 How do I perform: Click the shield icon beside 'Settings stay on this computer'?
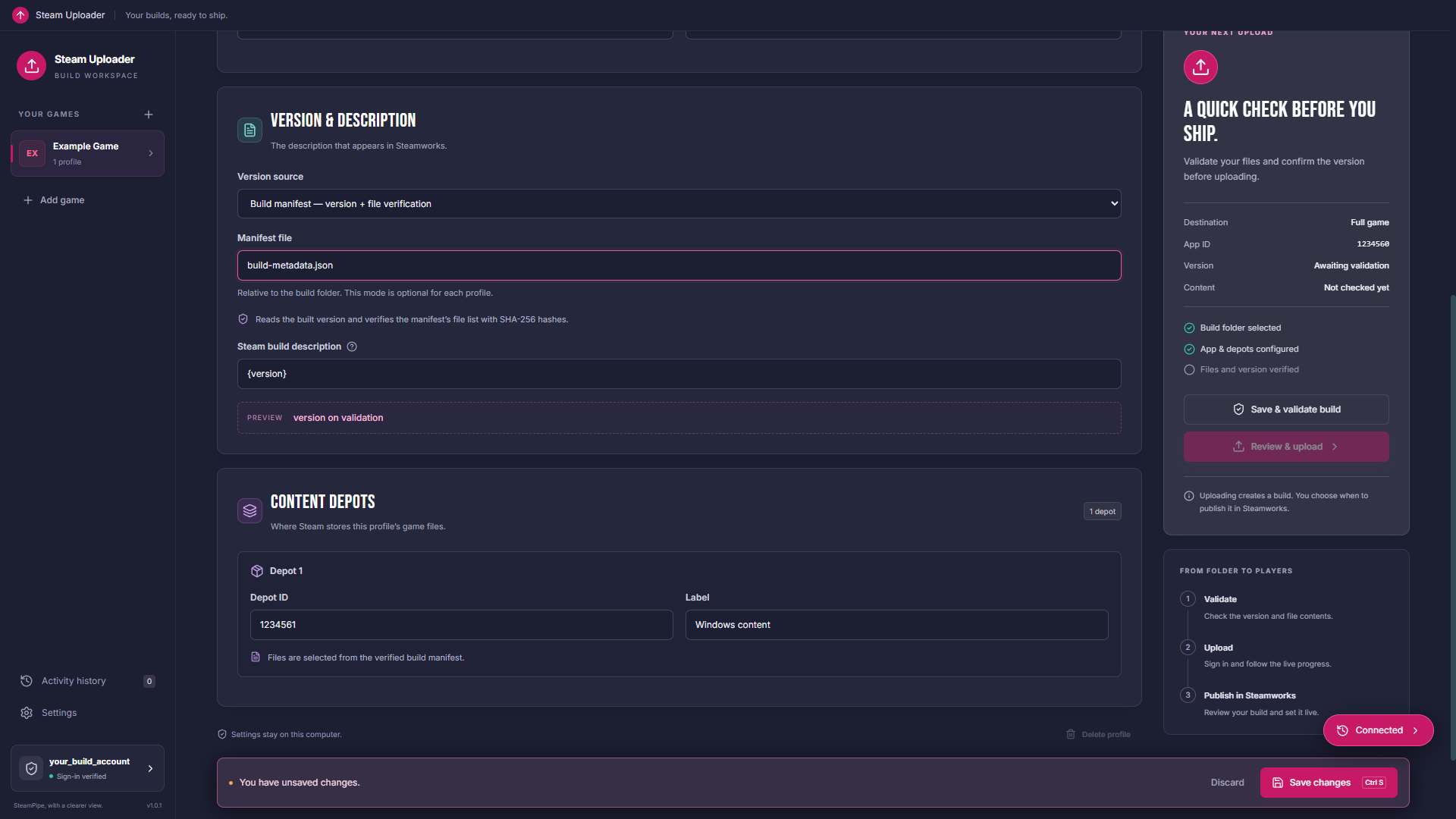[x=222, y=734]
